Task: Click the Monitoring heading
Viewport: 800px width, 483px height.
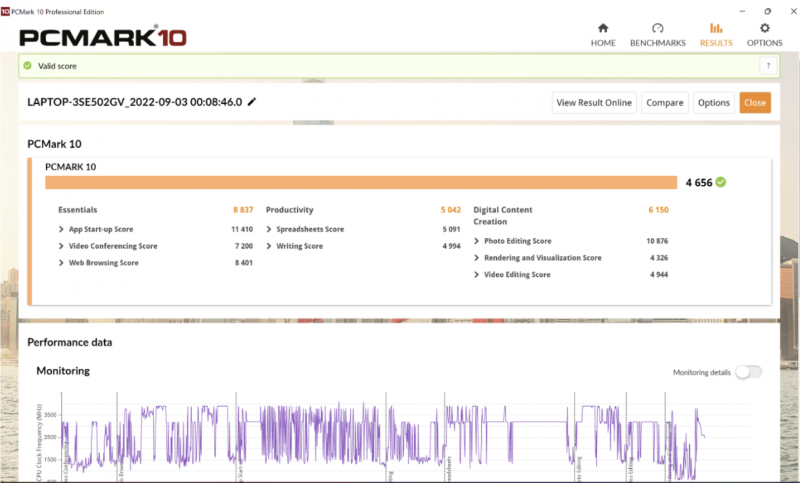Action: click(63, 371)
